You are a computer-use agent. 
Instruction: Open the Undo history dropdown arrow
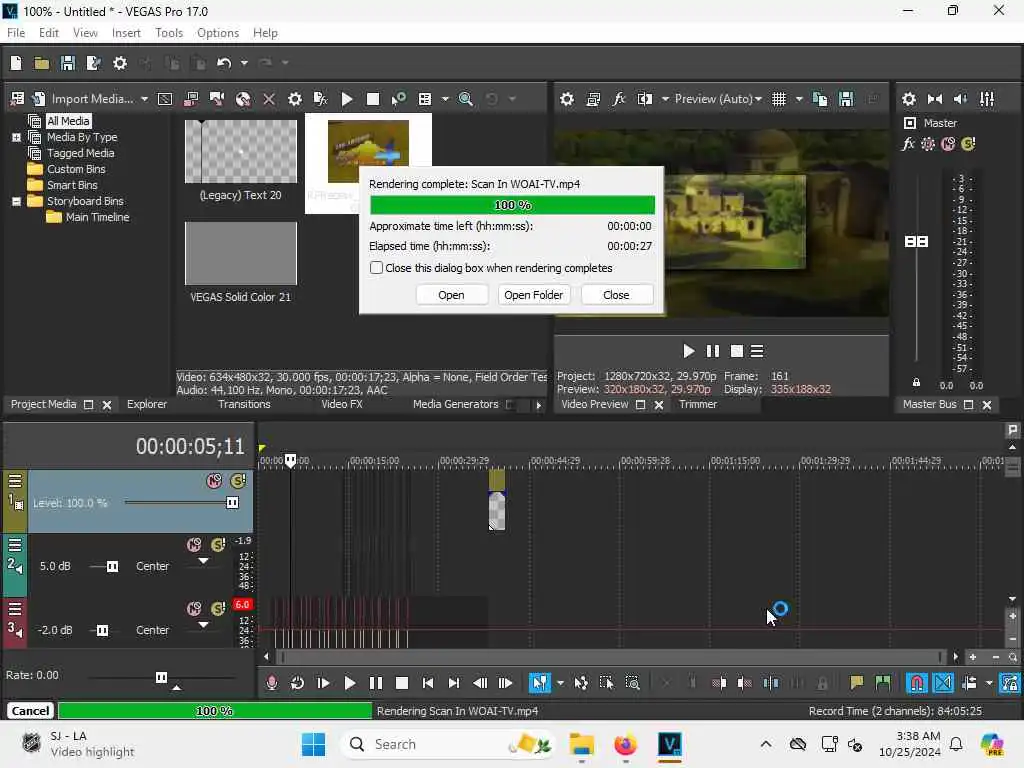pos(244,63)
